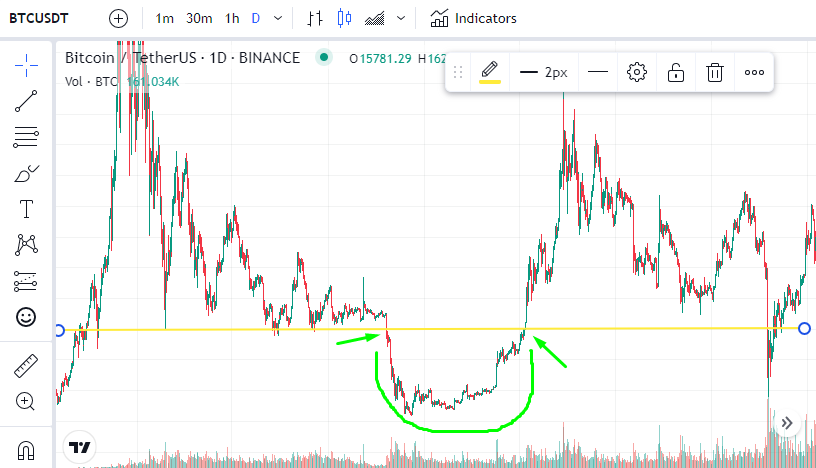Select the D daily timeframe
The width and height of the screenshot is (816, 468).
point(256,19)
